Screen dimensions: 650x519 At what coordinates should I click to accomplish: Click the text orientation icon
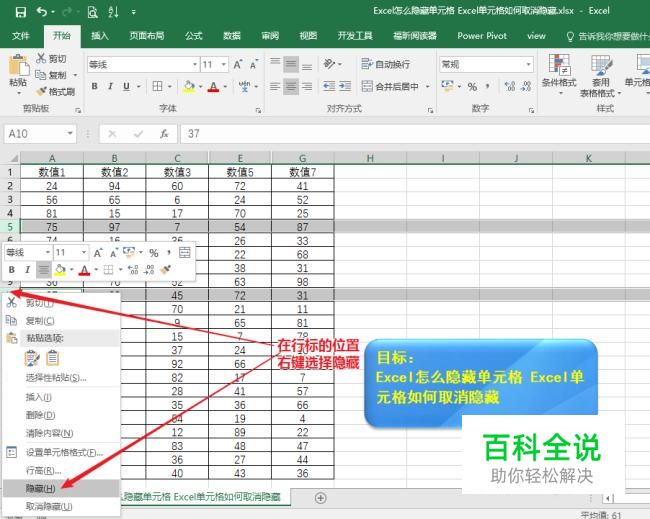tap(330, 64)
